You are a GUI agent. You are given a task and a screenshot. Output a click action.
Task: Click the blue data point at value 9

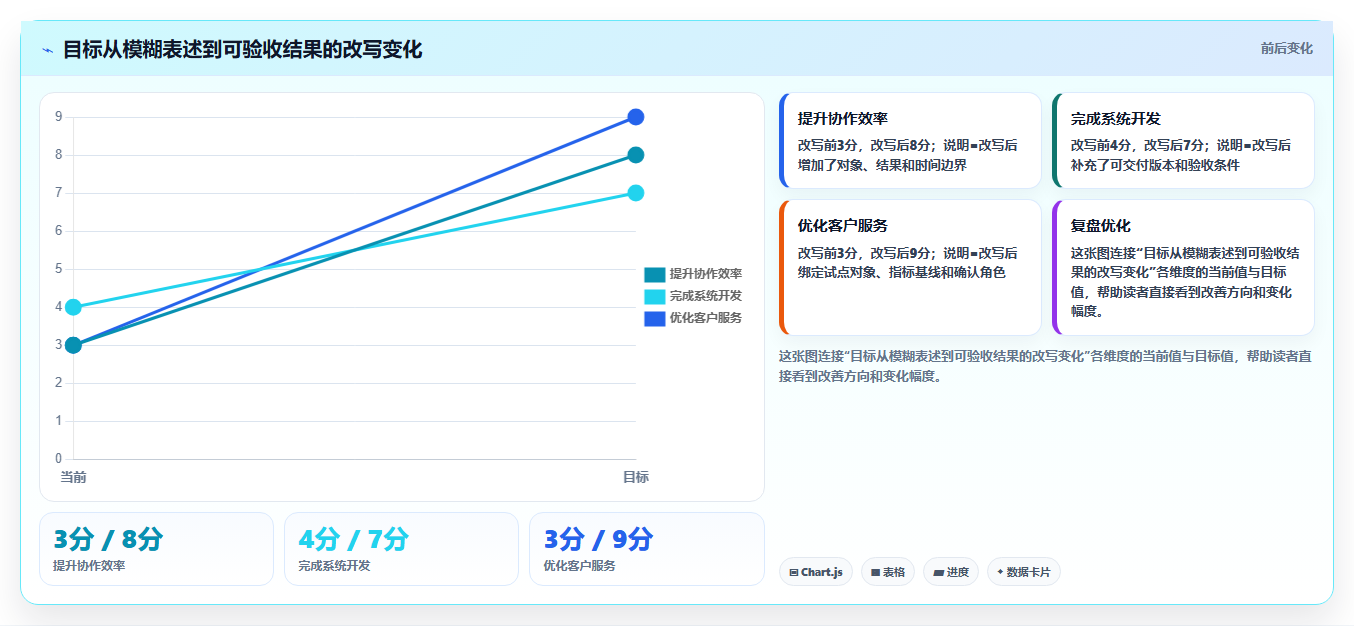(x=635, y=117)
